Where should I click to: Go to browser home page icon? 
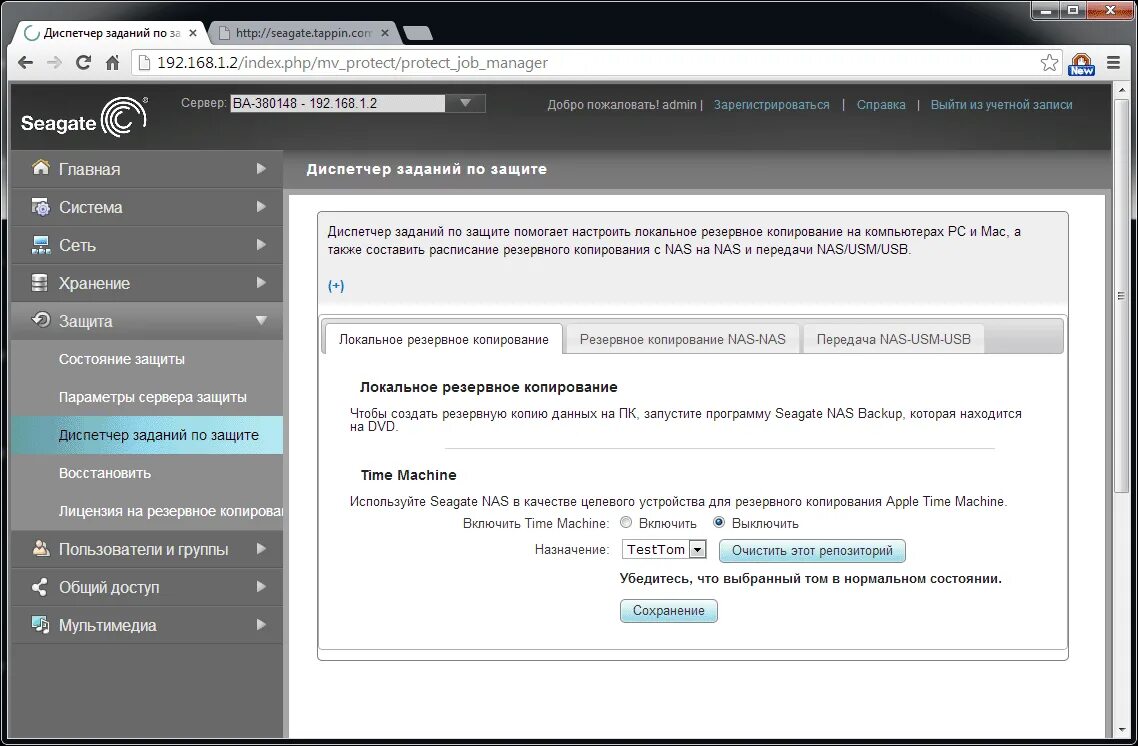click(112, 63)
